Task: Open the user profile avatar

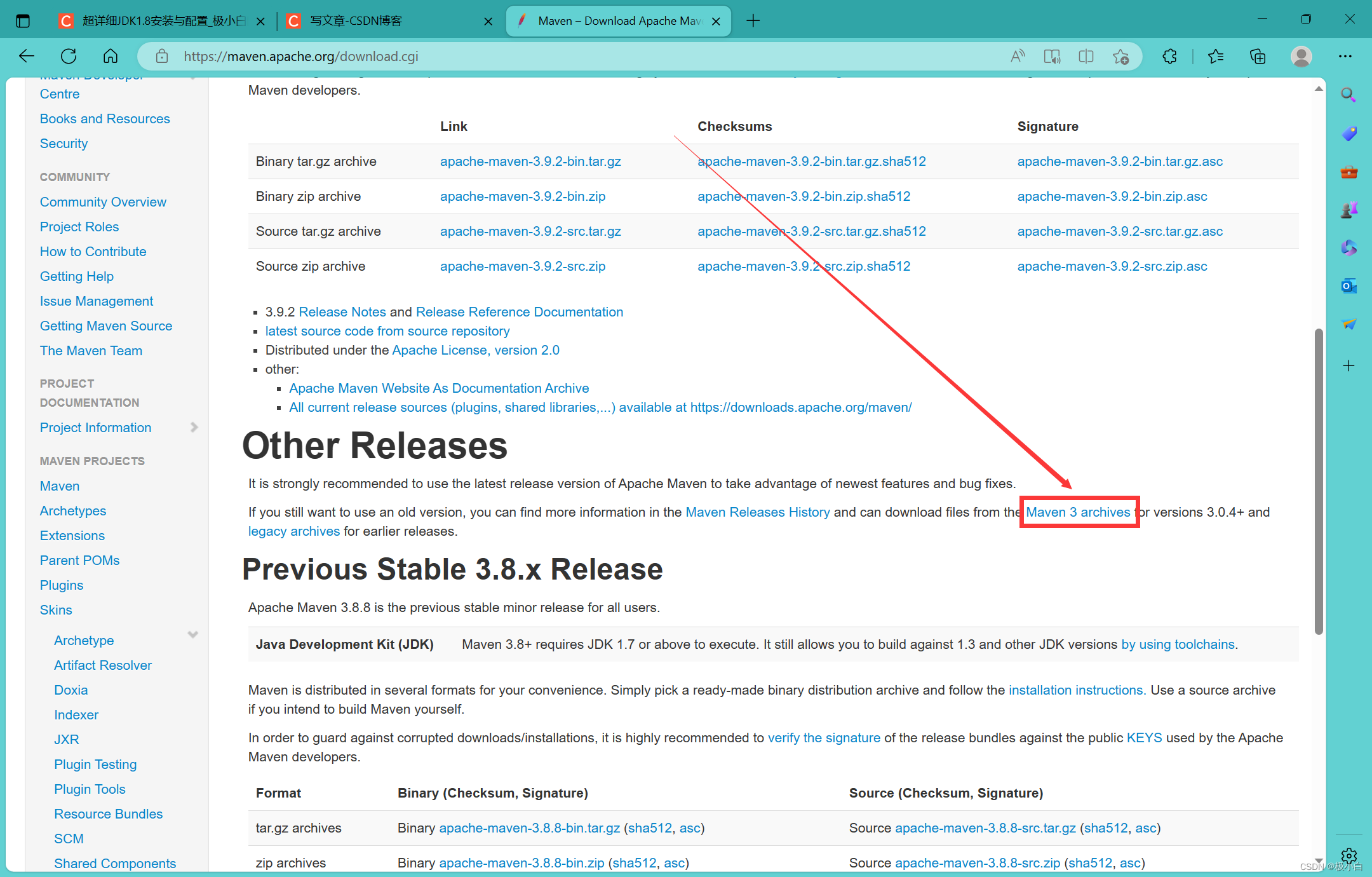Action: point(1301,57)
